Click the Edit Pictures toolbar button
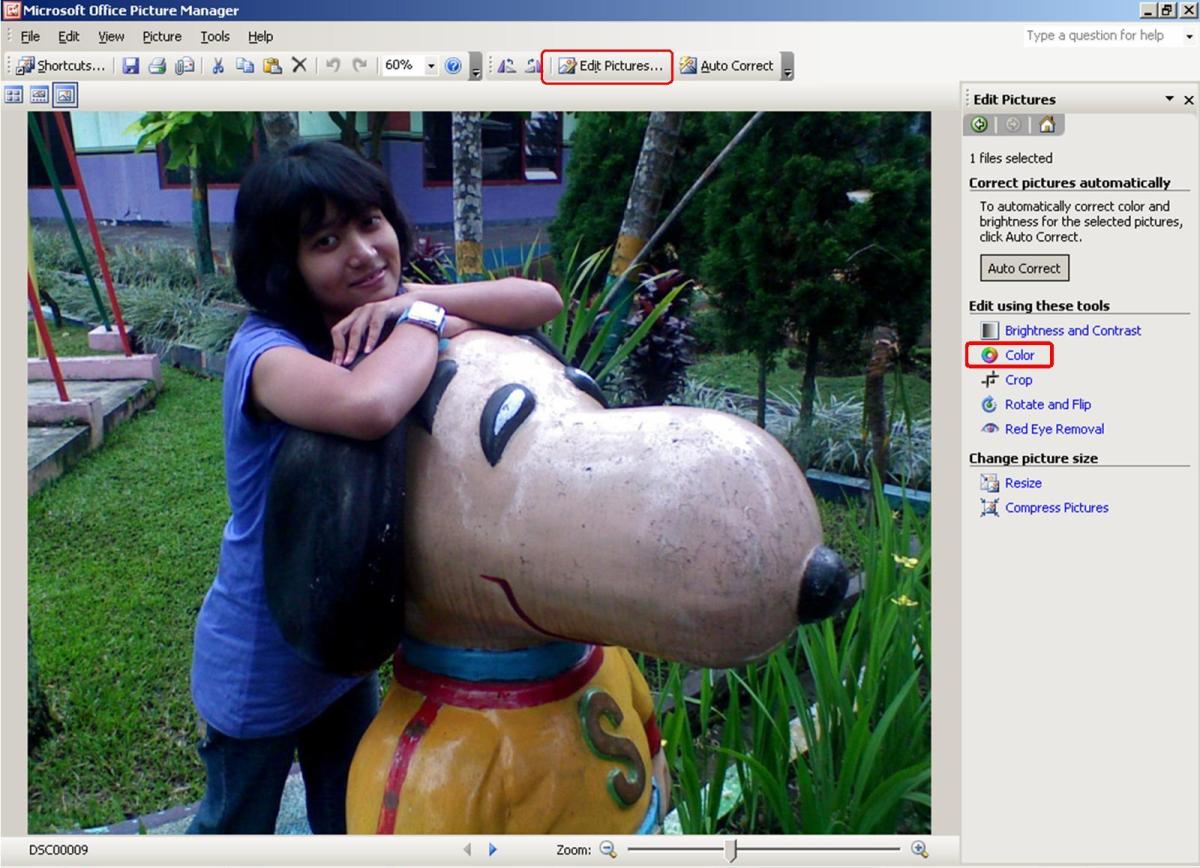This screenshot has height=868, width=1200. [x=610, y=66]
